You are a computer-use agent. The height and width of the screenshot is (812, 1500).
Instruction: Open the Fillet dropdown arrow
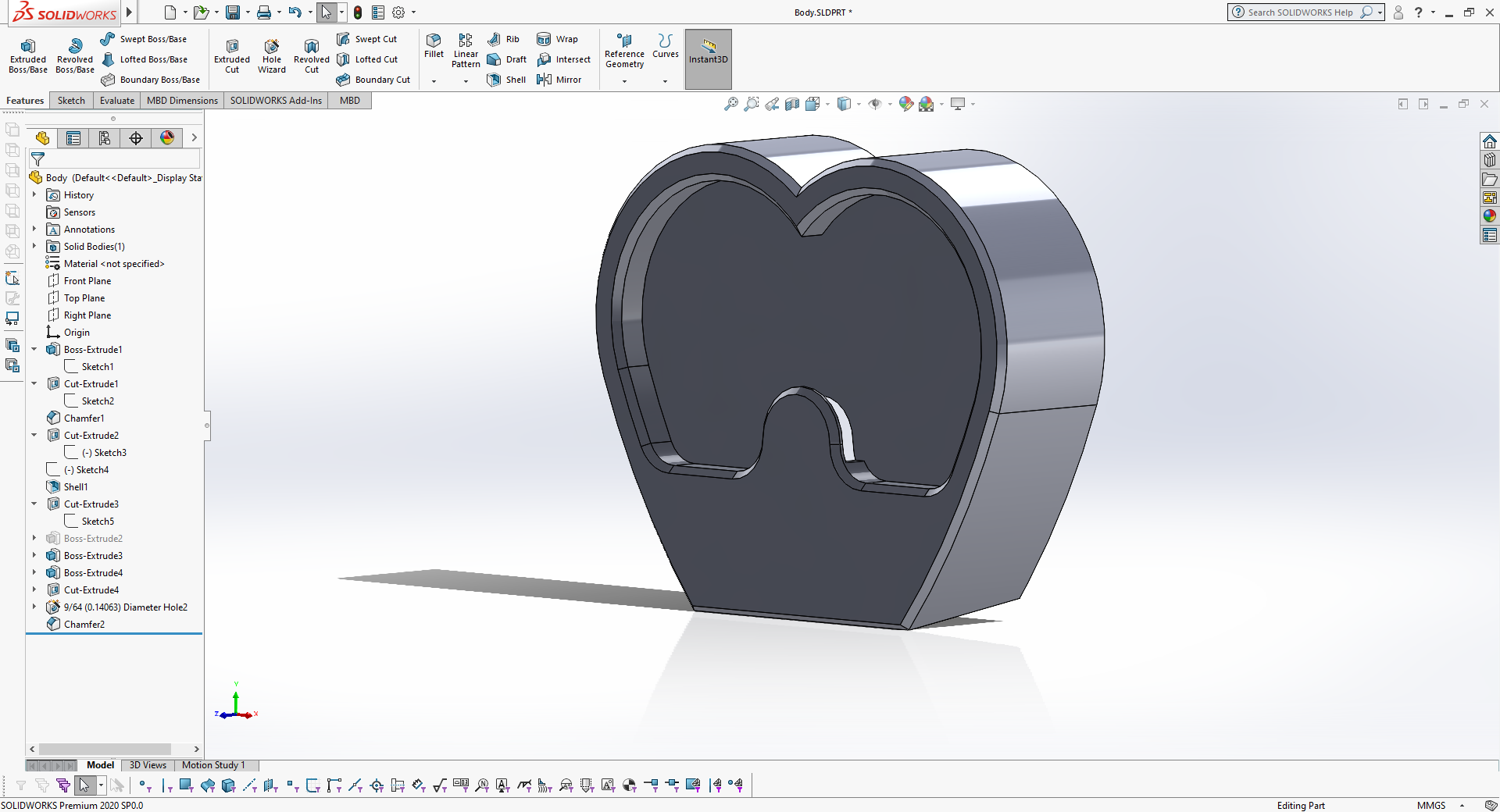tap(434, 81)
